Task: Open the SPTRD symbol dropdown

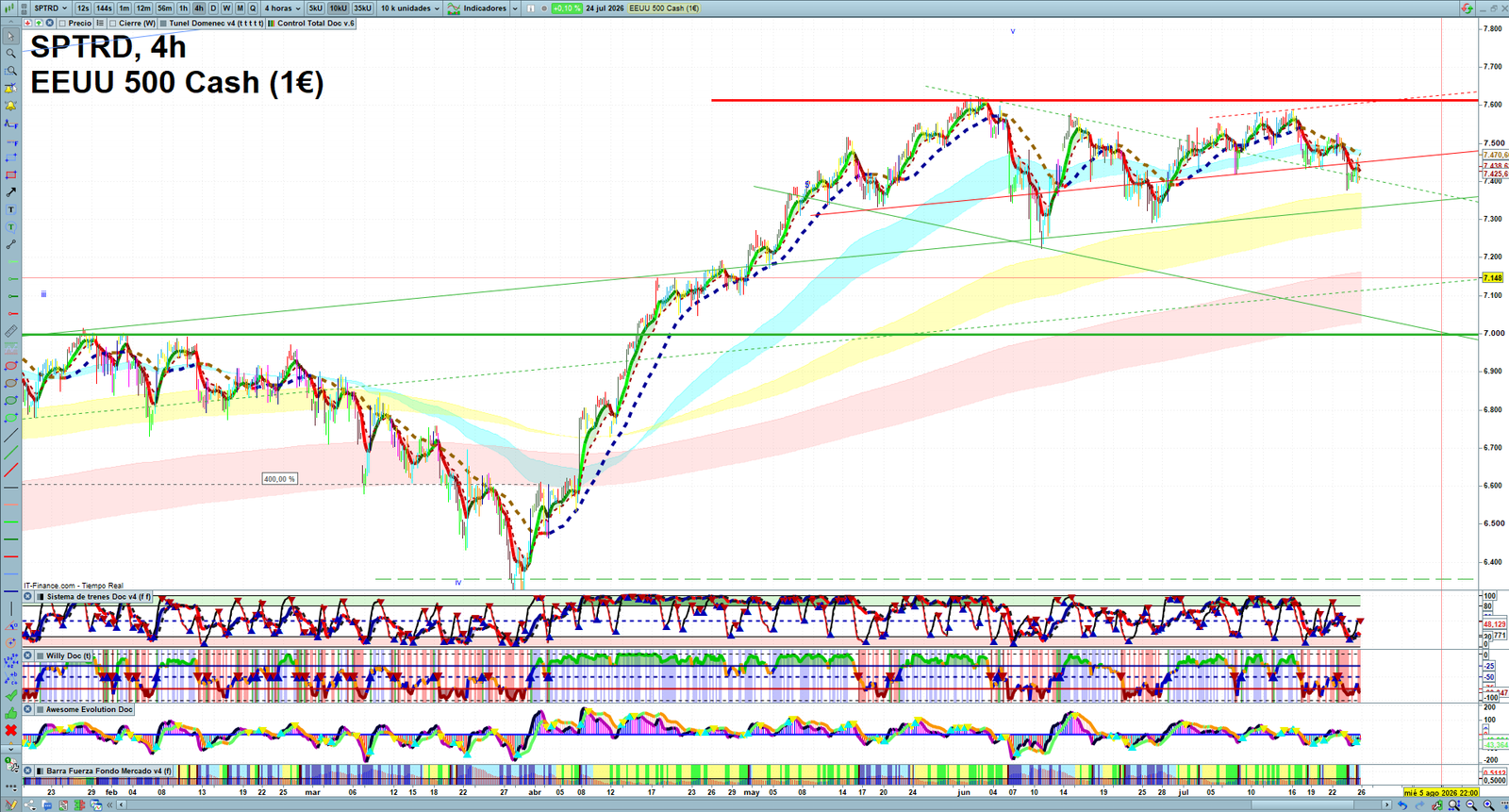Action: (x=50, y=8)
